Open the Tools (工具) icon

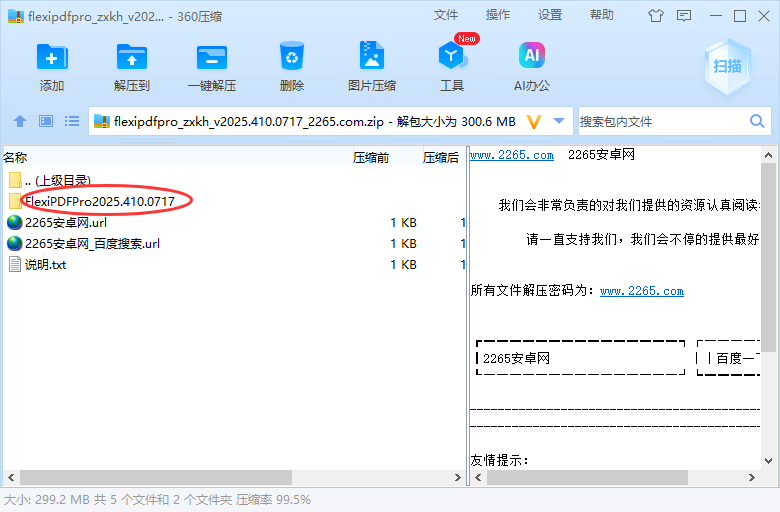click(452, 56)
